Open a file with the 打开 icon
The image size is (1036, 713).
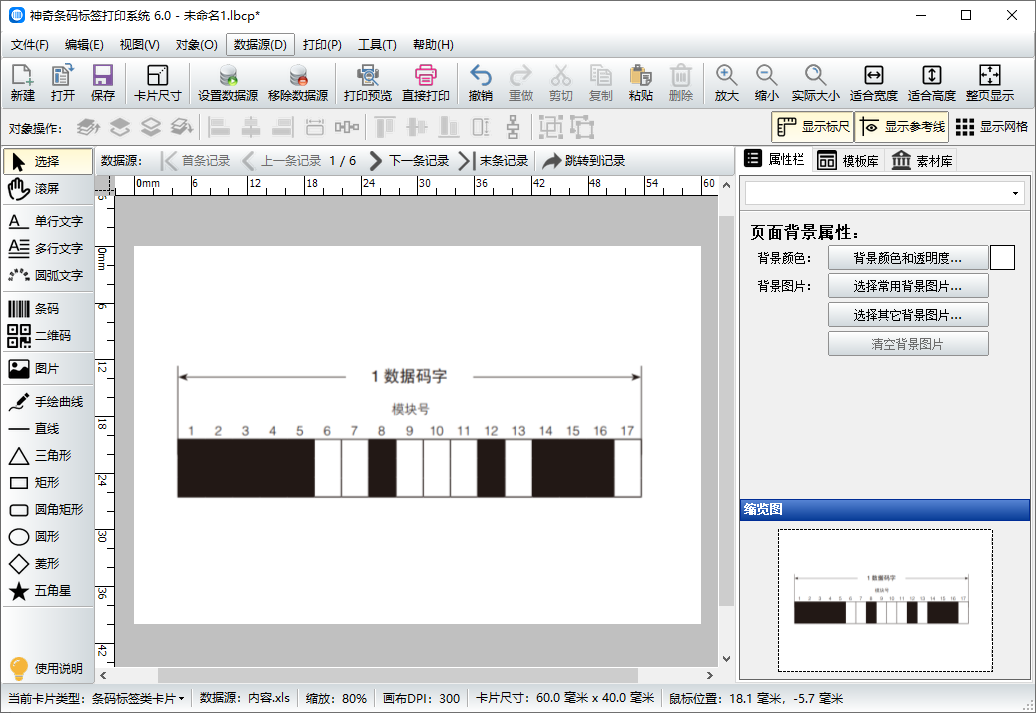(63, 83)
